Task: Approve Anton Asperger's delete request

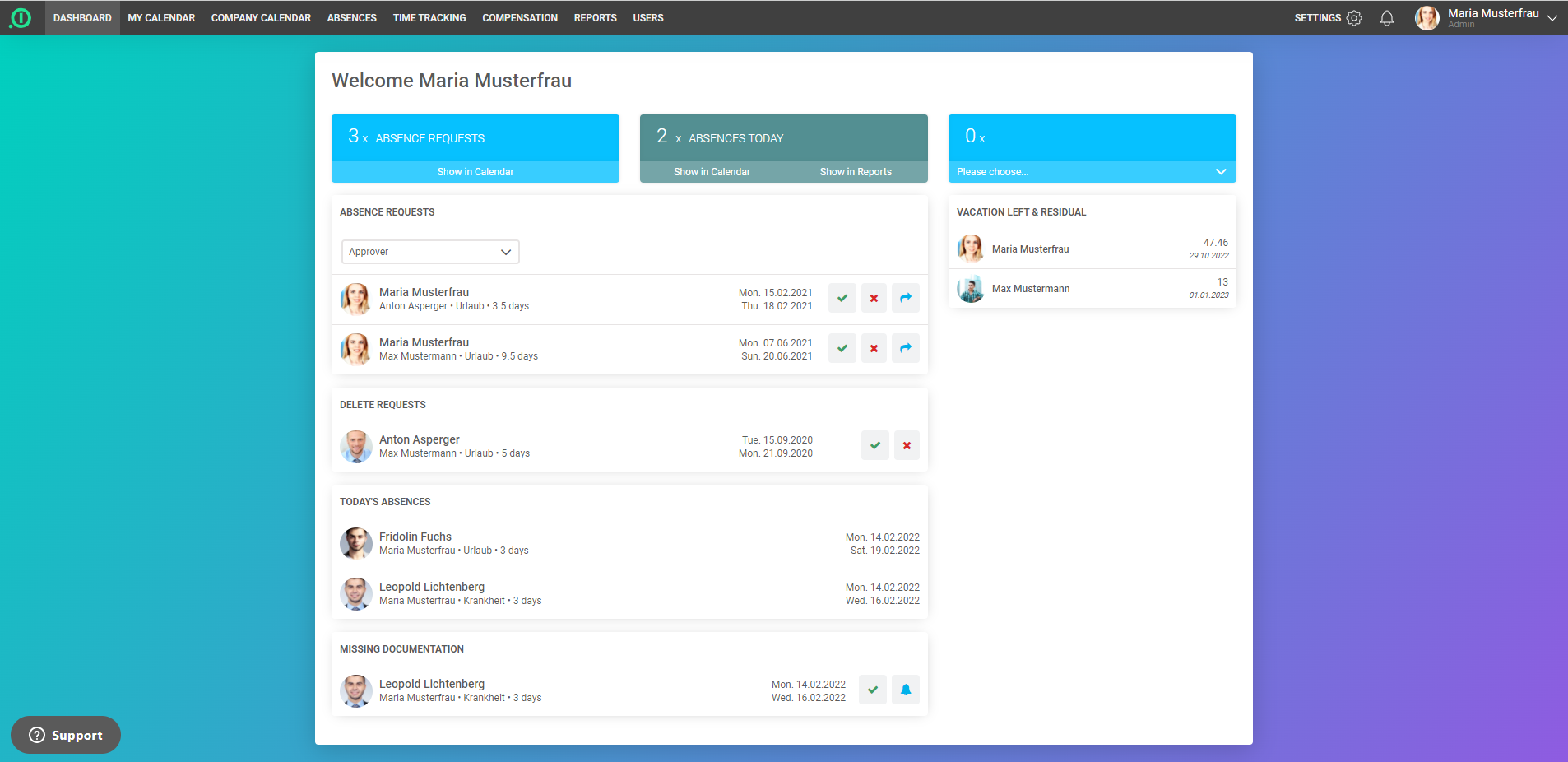Action: pyautogui.click(x=874, y=445)
